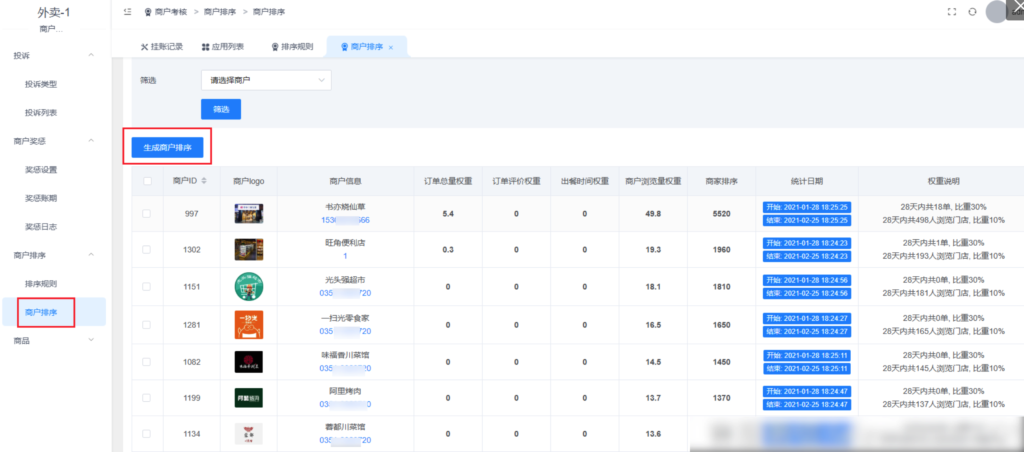This screenshot has height=452, width=1024.
Task: Click the 商户浏览量权重 column header
Action: coord(653,181)
